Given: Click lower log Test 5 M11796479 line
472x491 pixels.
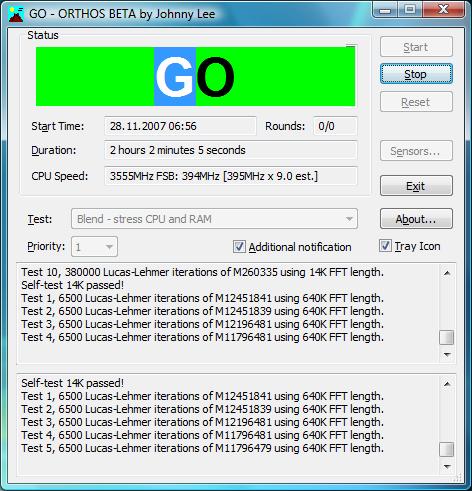Looking at the screenshot, I should click(202, 448).
